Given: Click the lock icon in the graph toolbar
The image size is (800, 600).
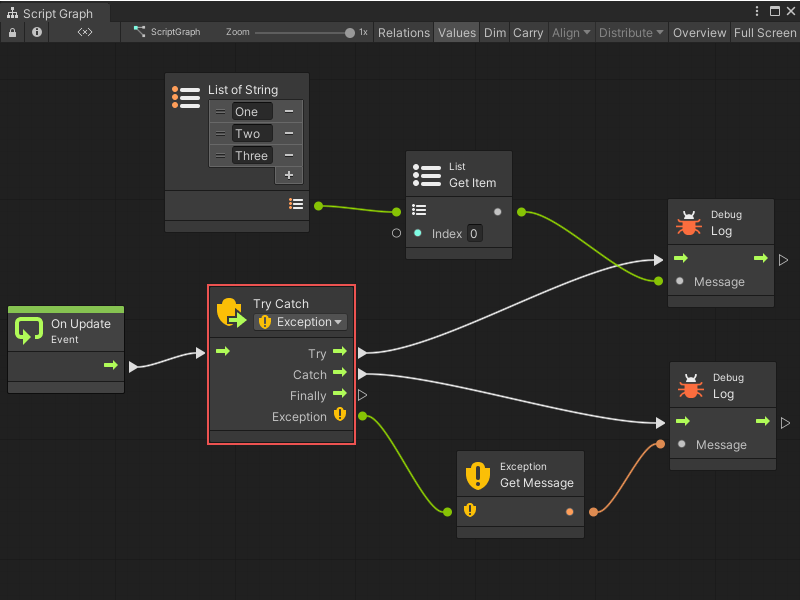Looking at the screenshot, I should click(x=11, y=32).
